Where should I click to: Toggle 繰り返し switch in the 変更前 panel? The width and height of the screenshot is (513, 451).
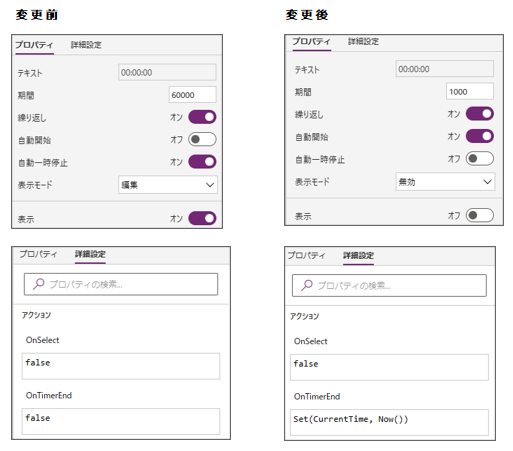pyautogui.click(x=202, y=117)
